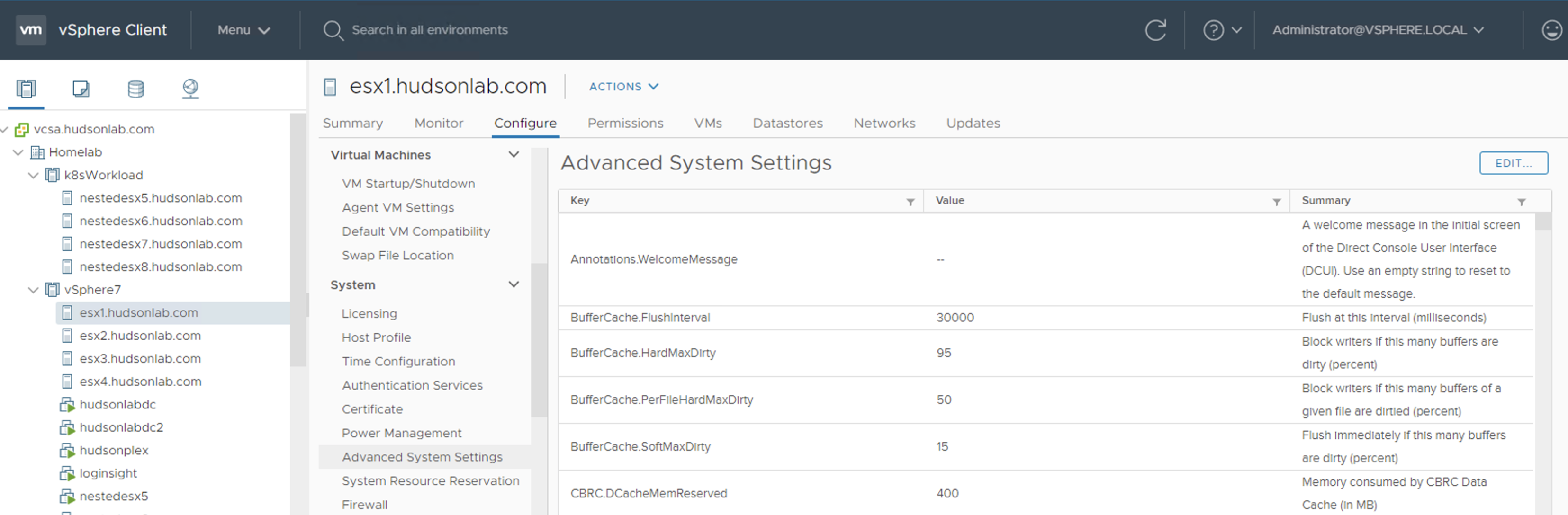The height and width of the screenshot is (515, 1568).
Task: Go to Default VM Compatibility
Action: (416, 231)
